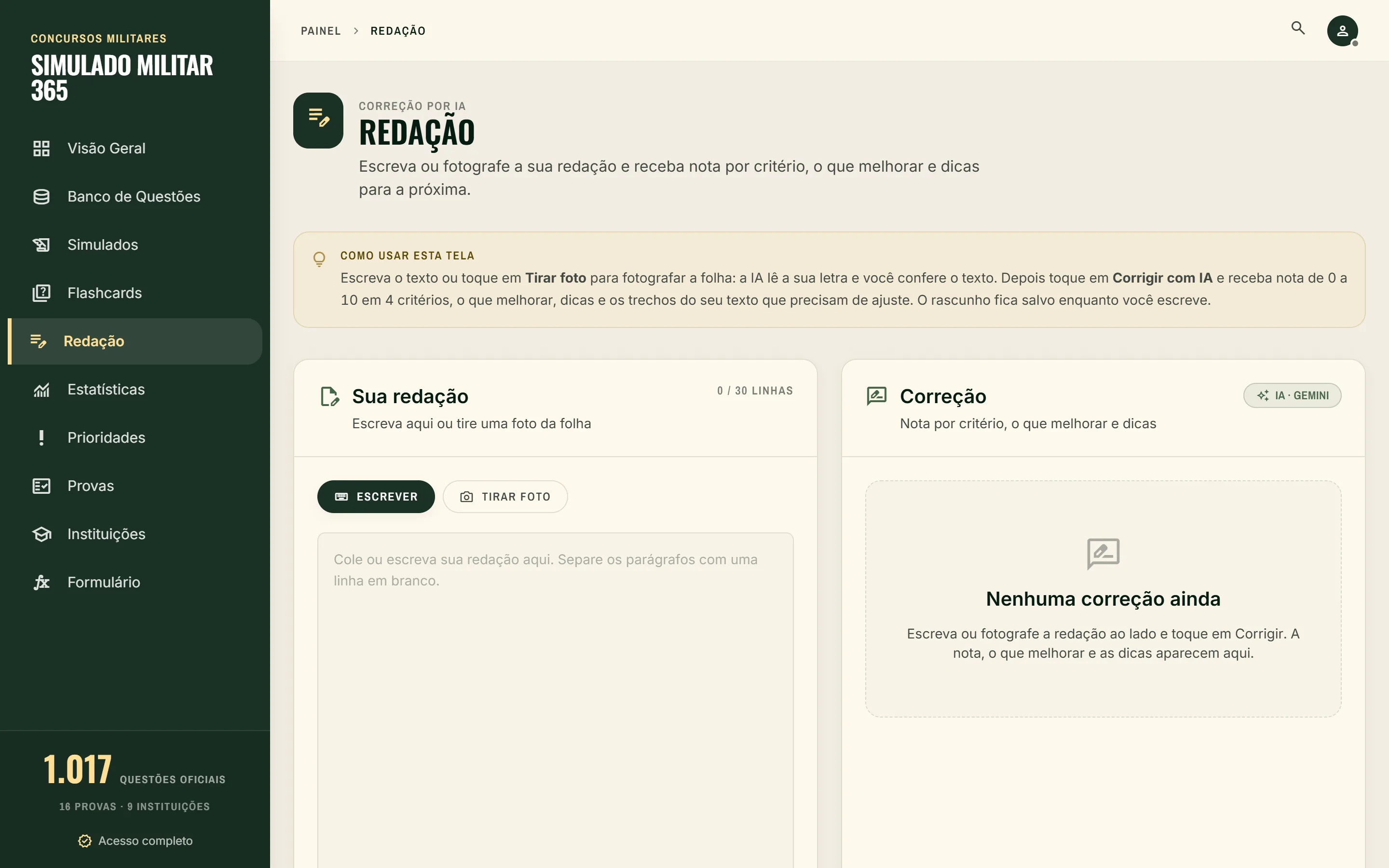1389x868 pixels.
Task: Open Visão Geral from the sidebar
Action: click(x=135, y=148)
